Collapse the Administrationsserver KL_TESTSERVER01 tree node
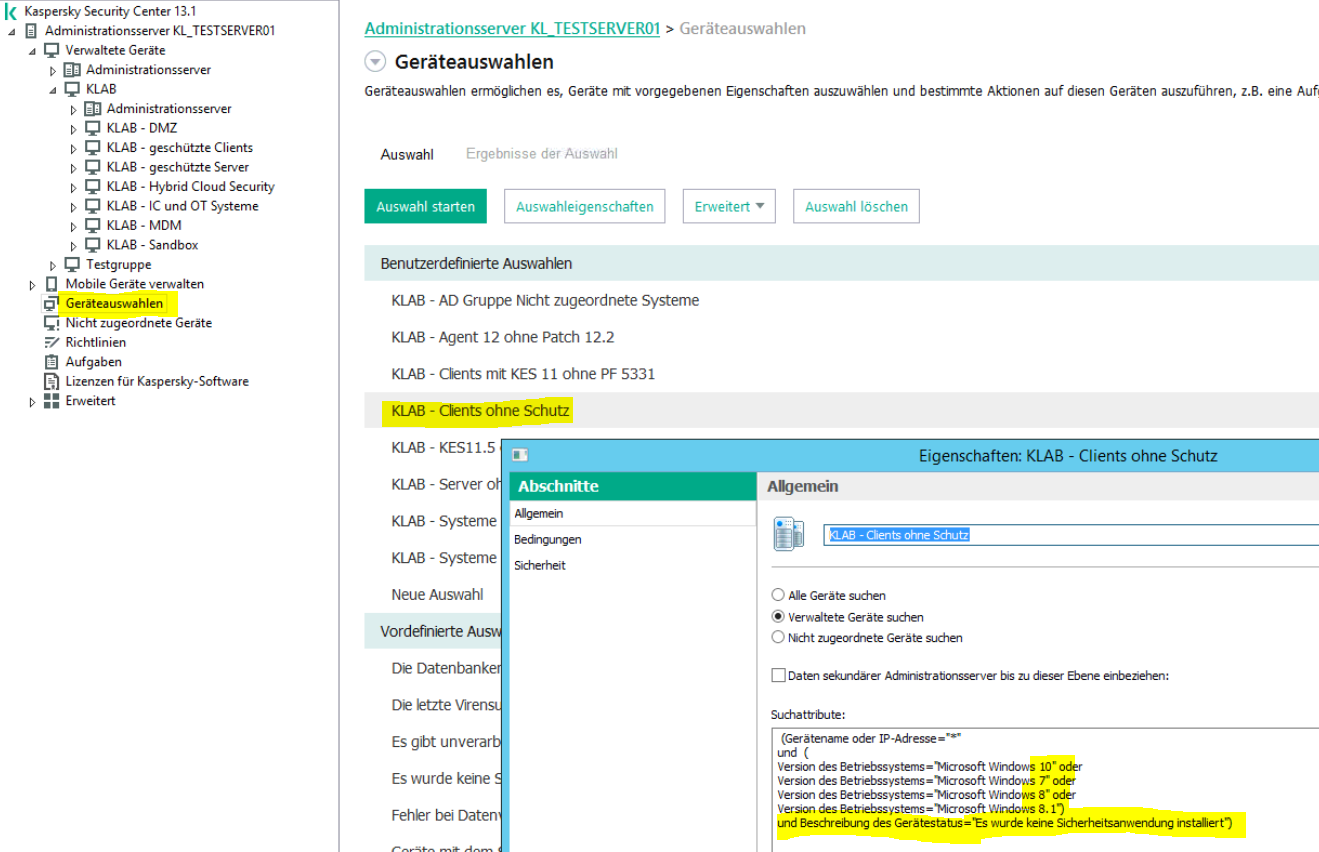1319x852 pixels. [x=12, y=31]
